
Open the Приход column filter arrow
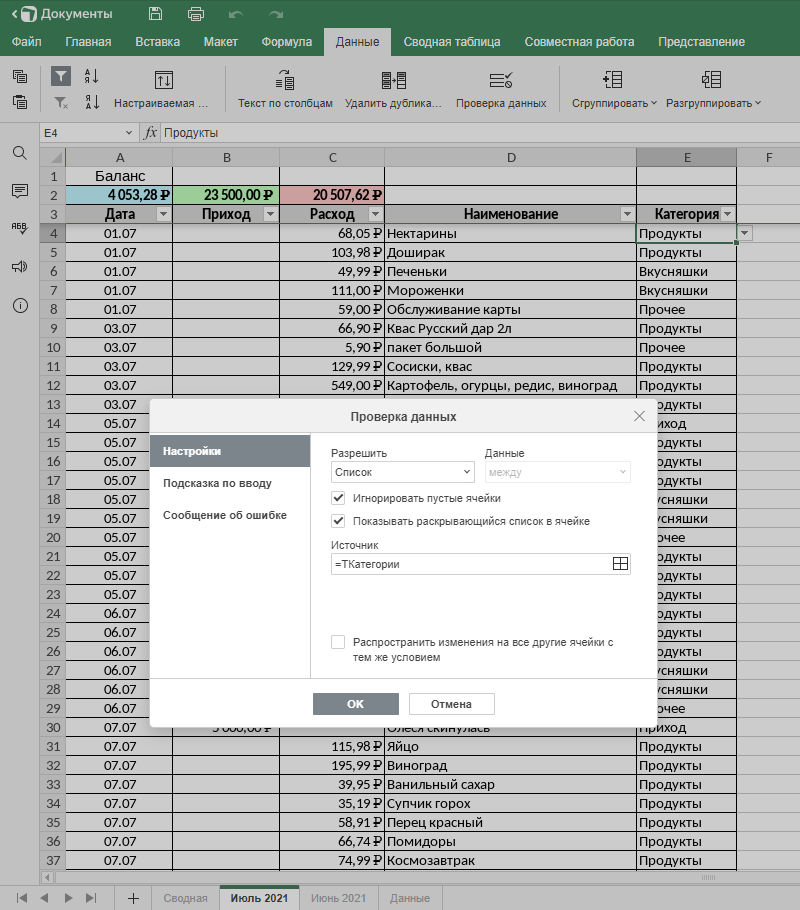(270, 214)
